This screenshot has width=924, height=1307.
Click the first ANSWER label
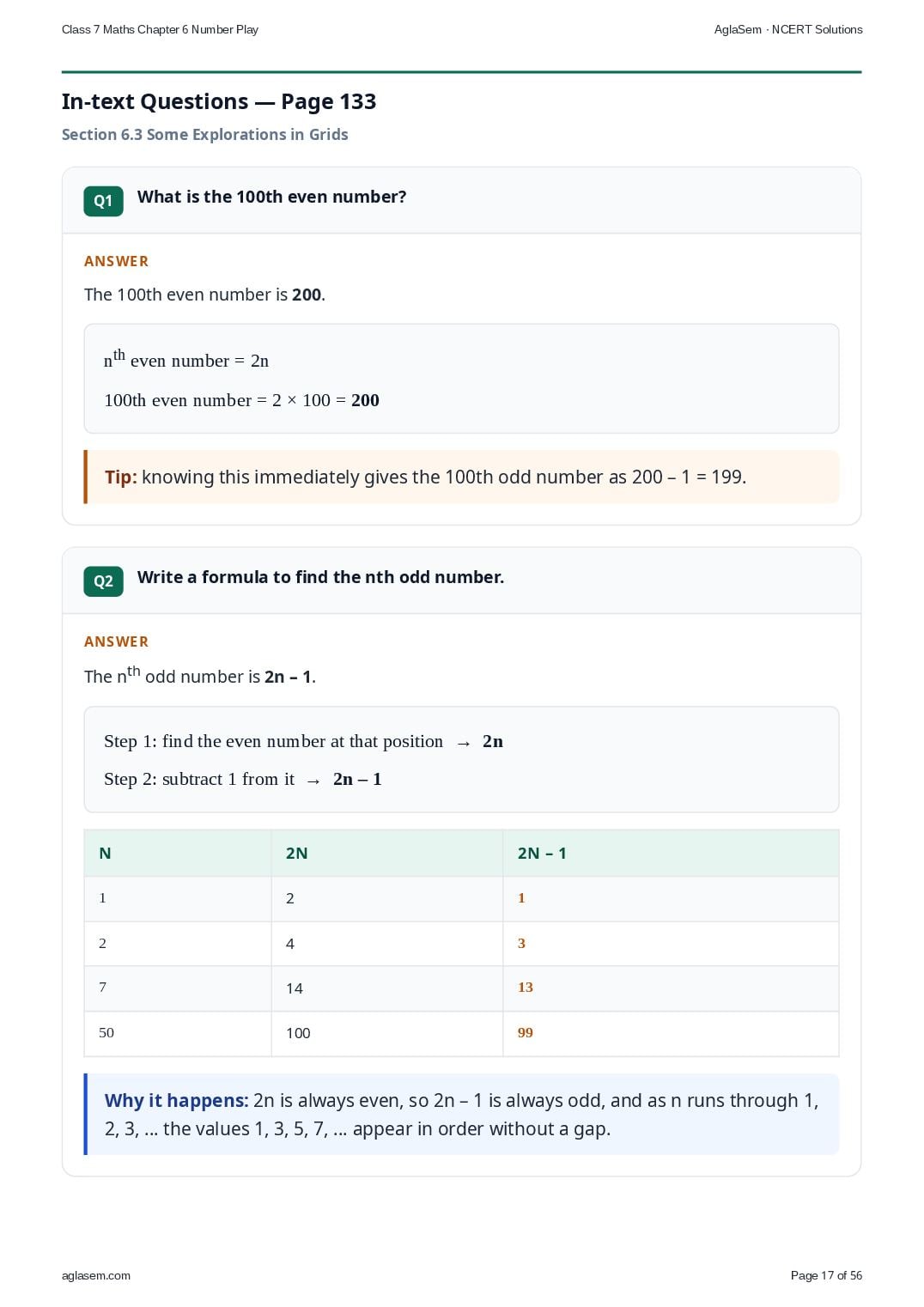[117, 261]
